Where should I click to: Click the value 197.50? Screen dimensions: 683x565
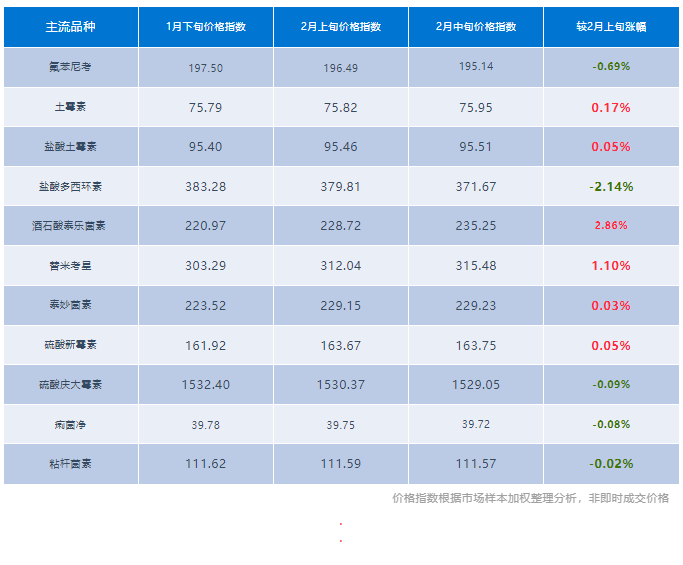coord(206,68)
